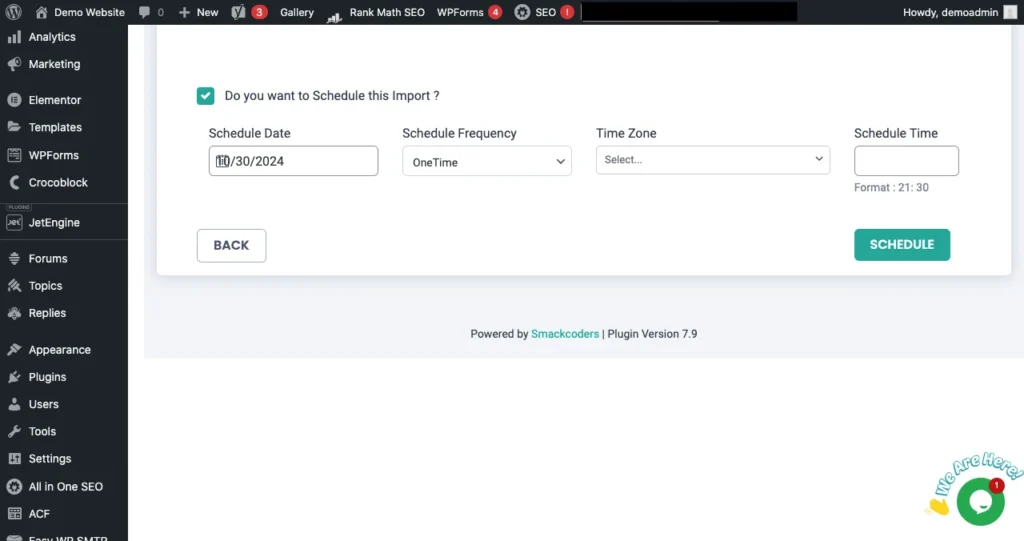Image resolution: width=1024 pixels, height=541 pixels.
Task: Open the + New admin bar menu
Action: coord(198,12)
